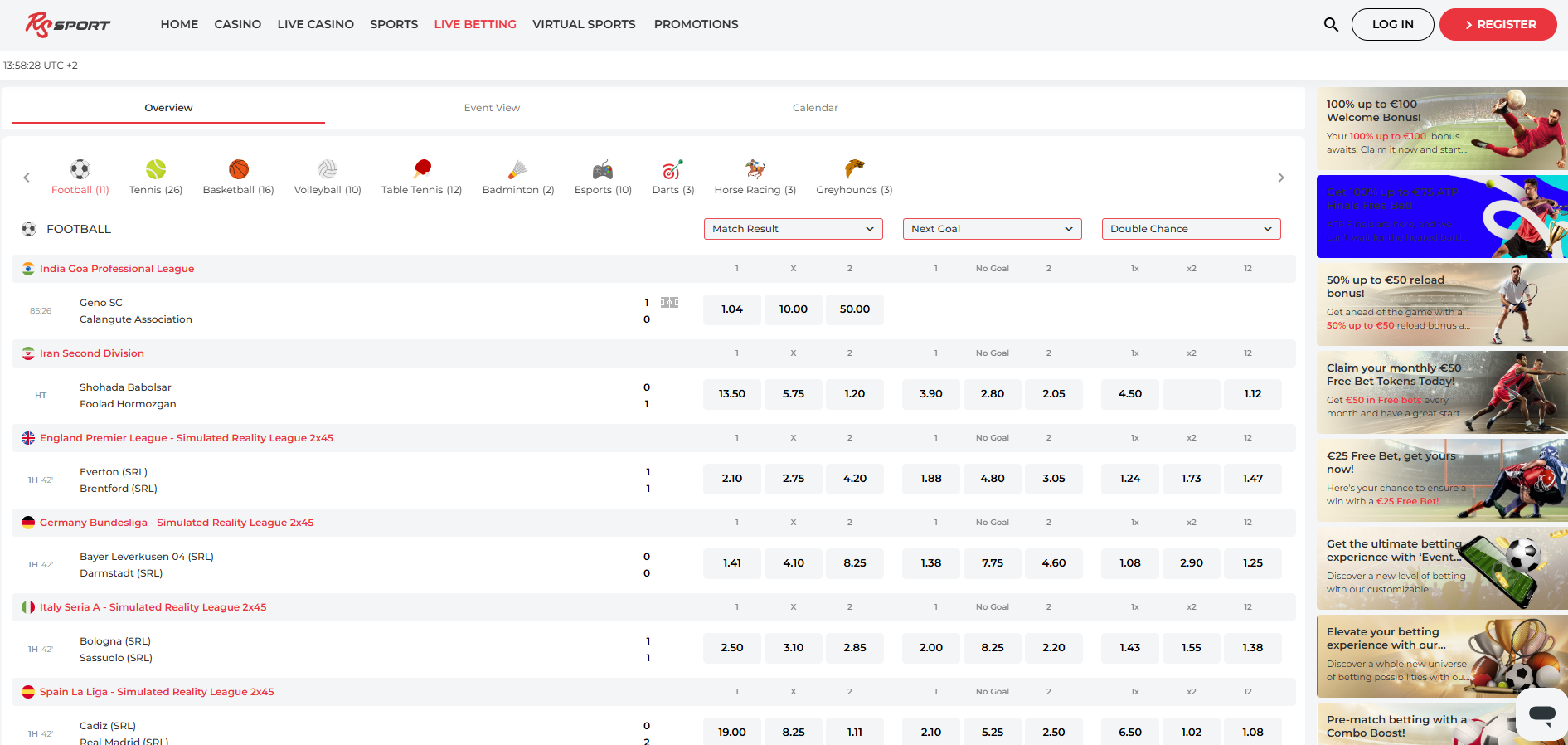Open Geno SC match tracker icon

tap(669, 303)
